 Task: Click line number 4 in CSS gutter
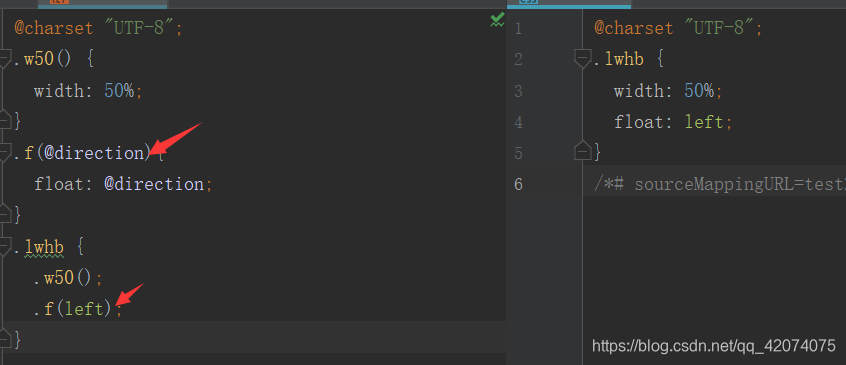point(518,122)
